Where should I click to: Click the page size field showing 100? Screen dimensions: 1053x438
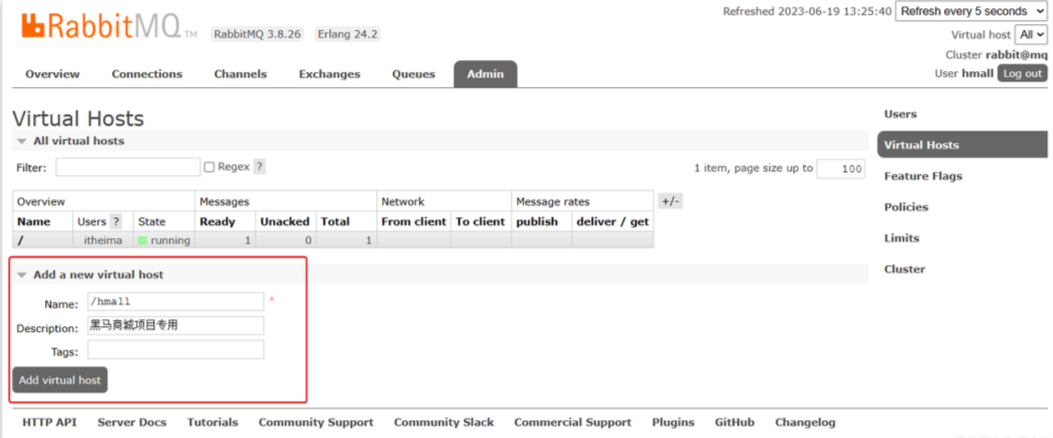pyautogui.click(x=841, y=169)
